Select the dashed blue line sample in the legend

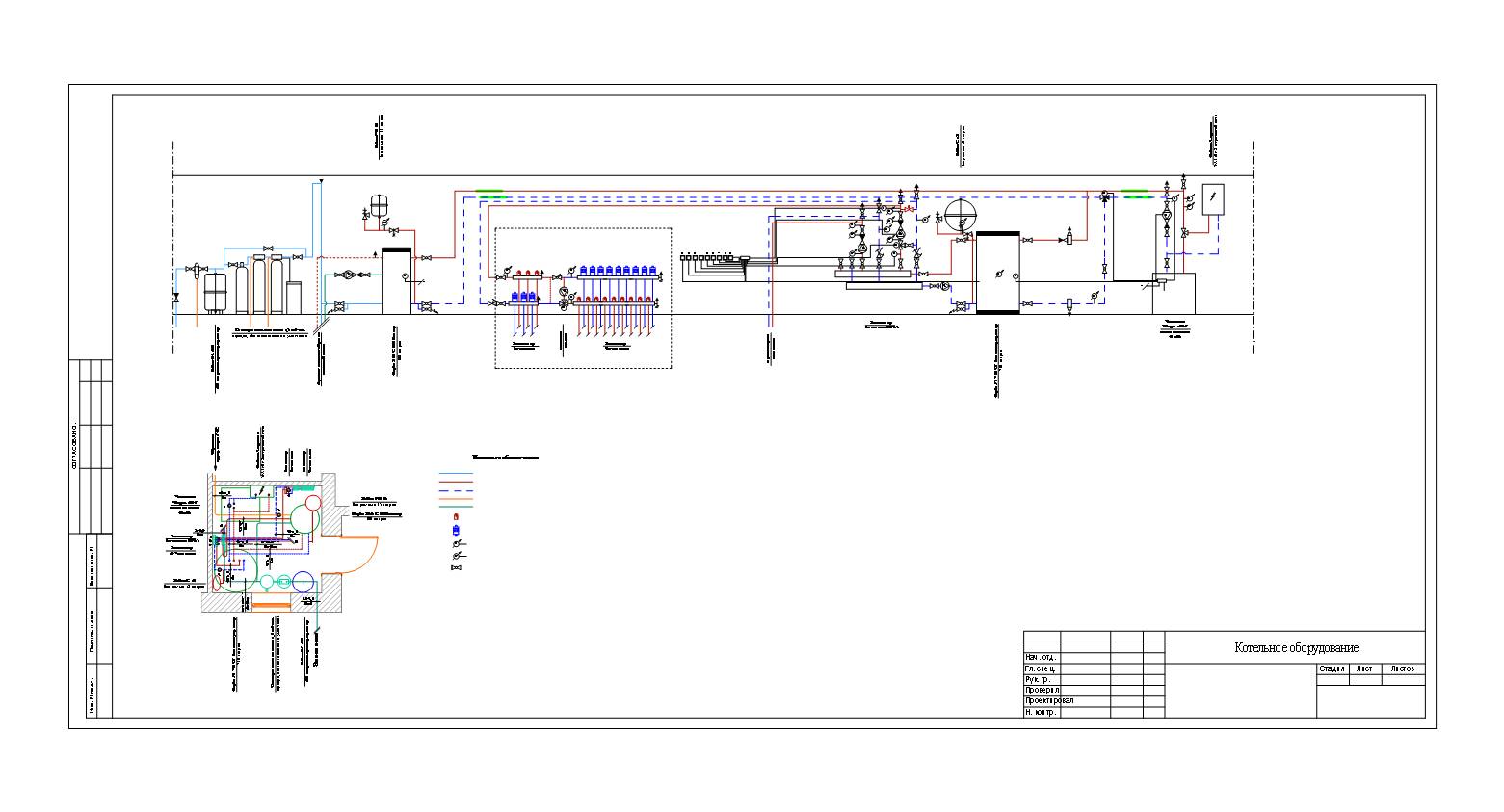click(457, 490)
